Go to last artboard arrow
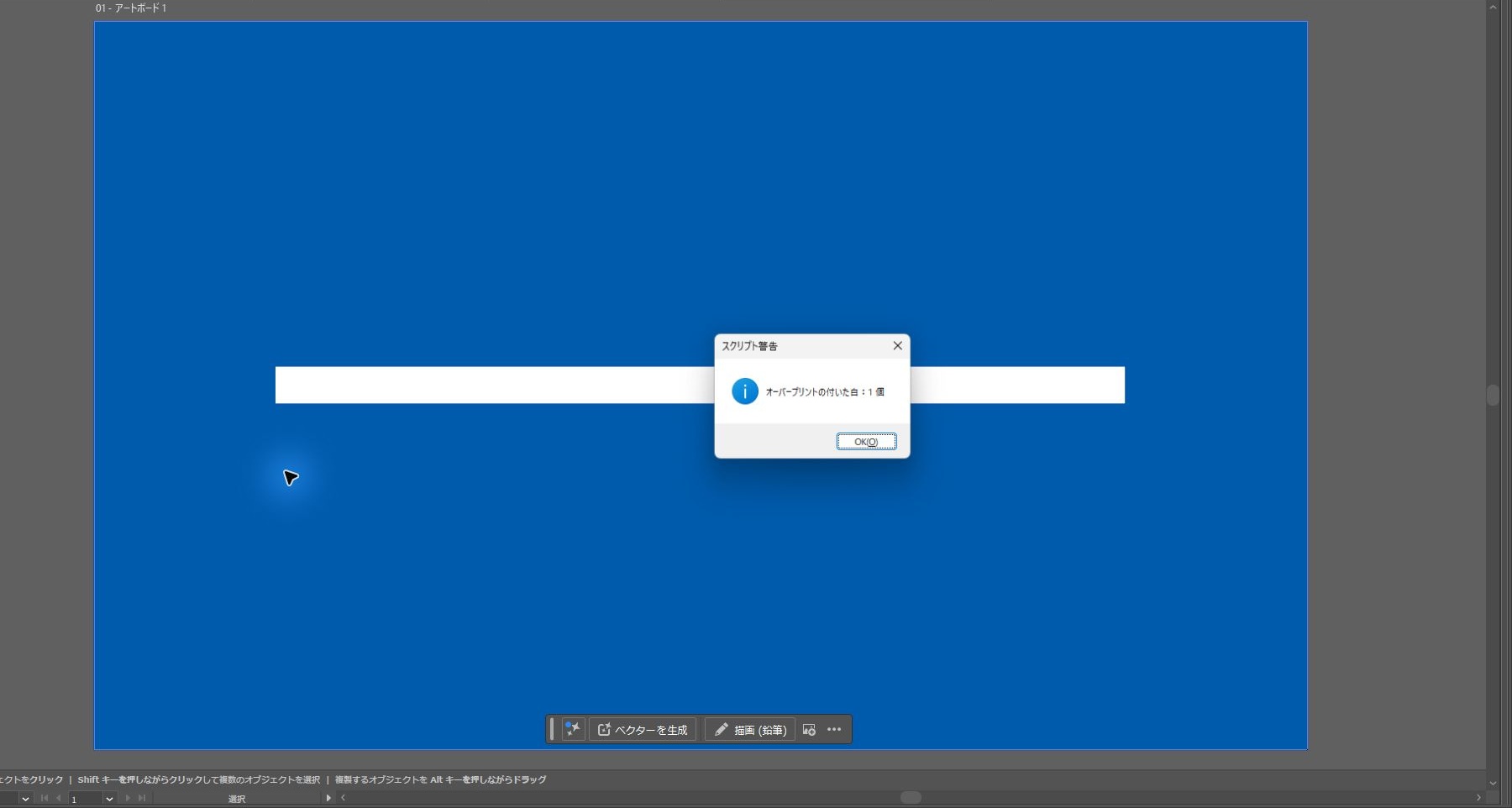The width and height of the screenshot is (1512, 808). [142, 799]
